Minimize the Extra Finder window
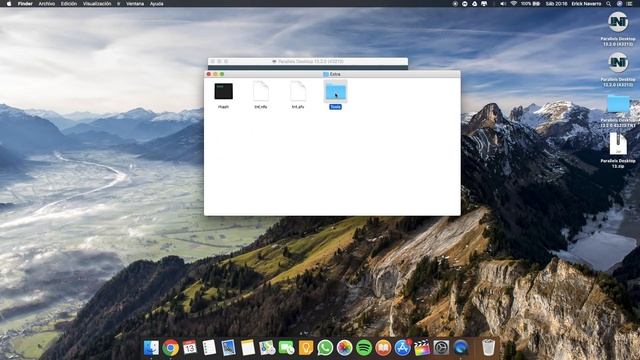The height and width of the screenshot is (360, 640). (215, 74)
